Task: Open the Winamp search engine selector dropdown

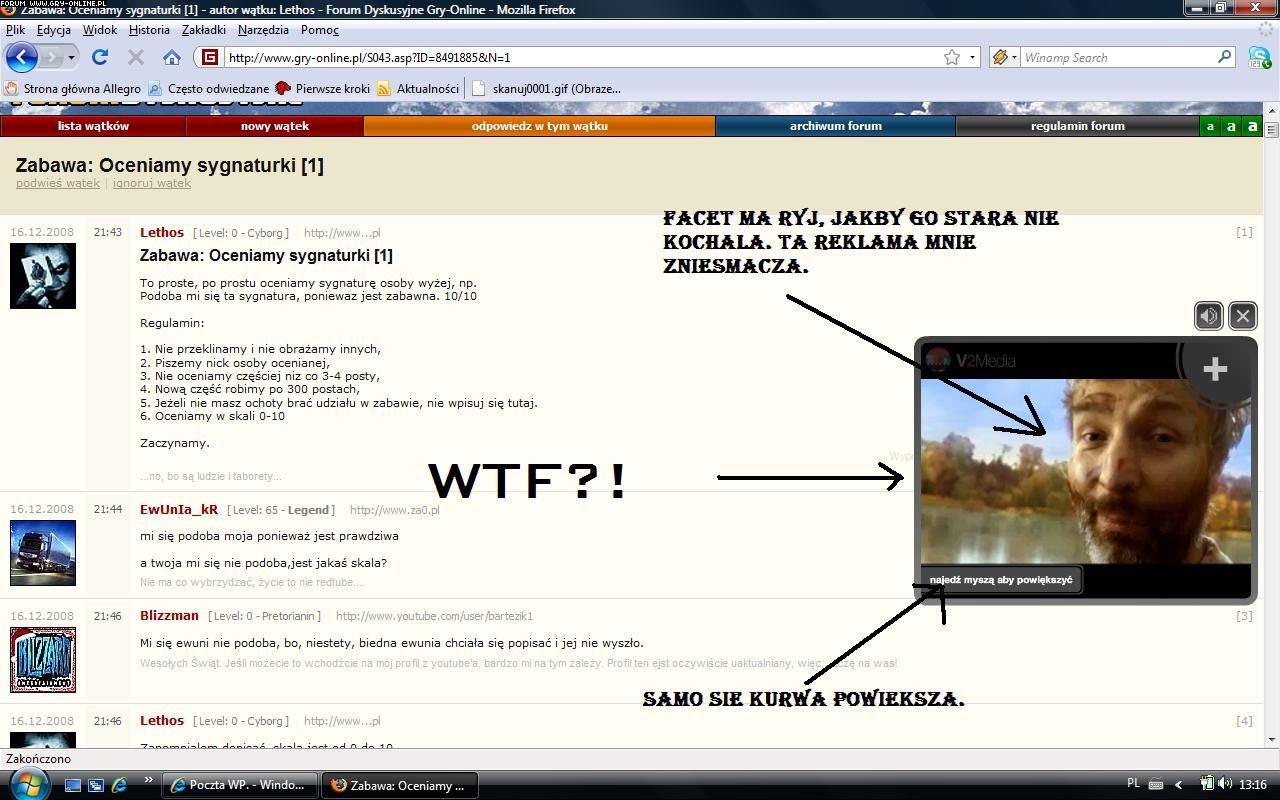Action: click(1004, 57)
